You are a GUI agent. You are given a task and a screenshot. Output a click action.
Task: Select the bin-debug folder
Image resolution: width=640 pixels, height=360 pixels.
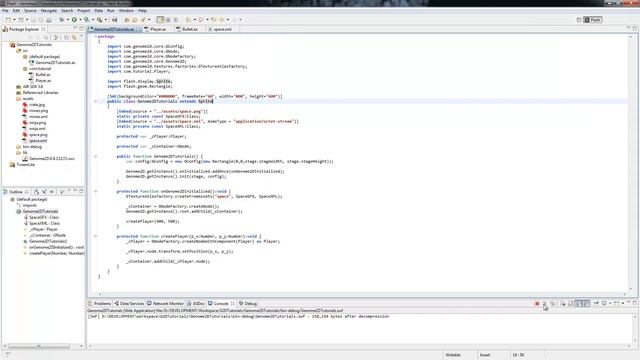tap(32, 147)
